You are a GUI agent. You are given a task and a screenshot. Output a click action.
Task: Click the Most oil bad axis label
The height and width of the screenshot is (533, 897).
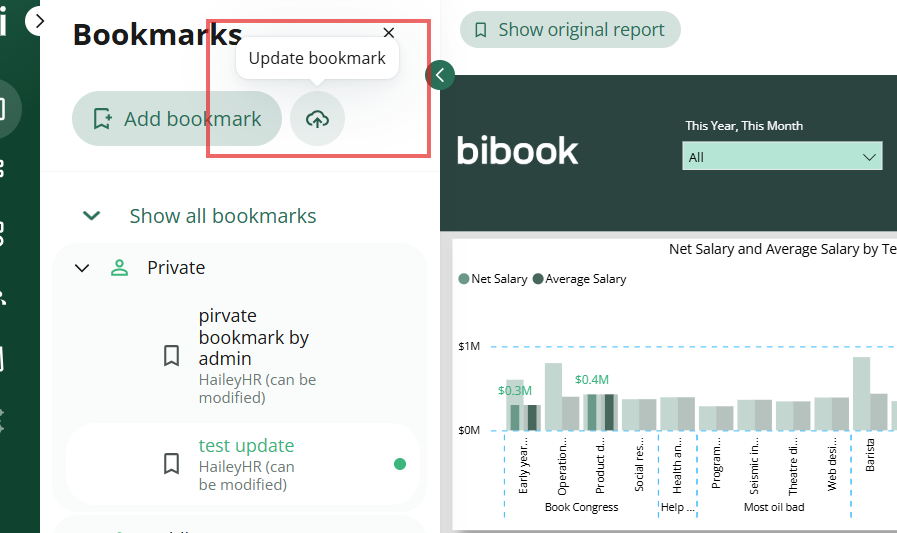pyautogui.click(x=774, y=507)
